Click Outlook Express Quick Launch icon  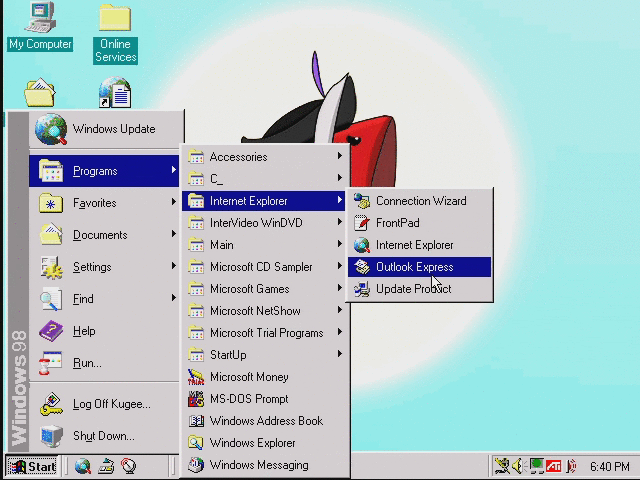coord(106,467)
